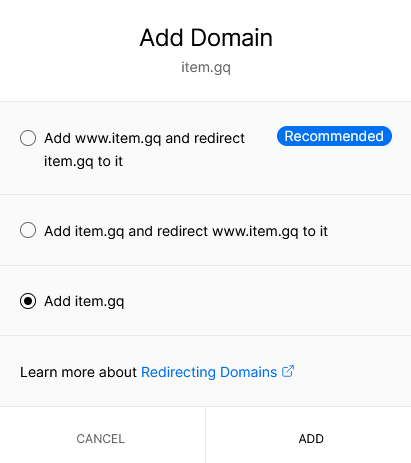Screen dimensions: 411x463
Task: Click the 'Add Domain' dialog title
Action: [x=206, y=37]
